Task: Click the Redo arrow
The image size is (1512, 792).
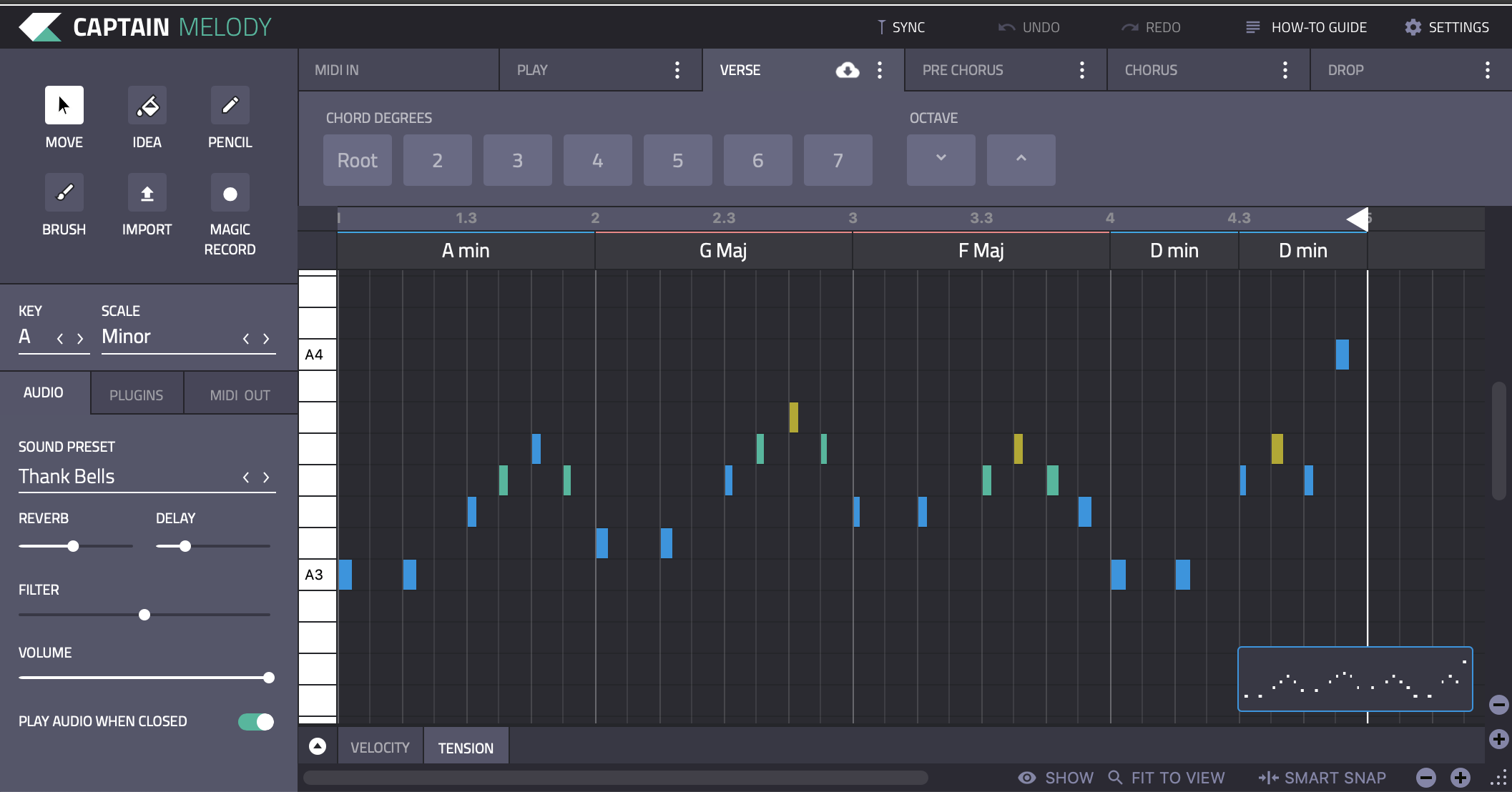Action: coord(1130,27)
